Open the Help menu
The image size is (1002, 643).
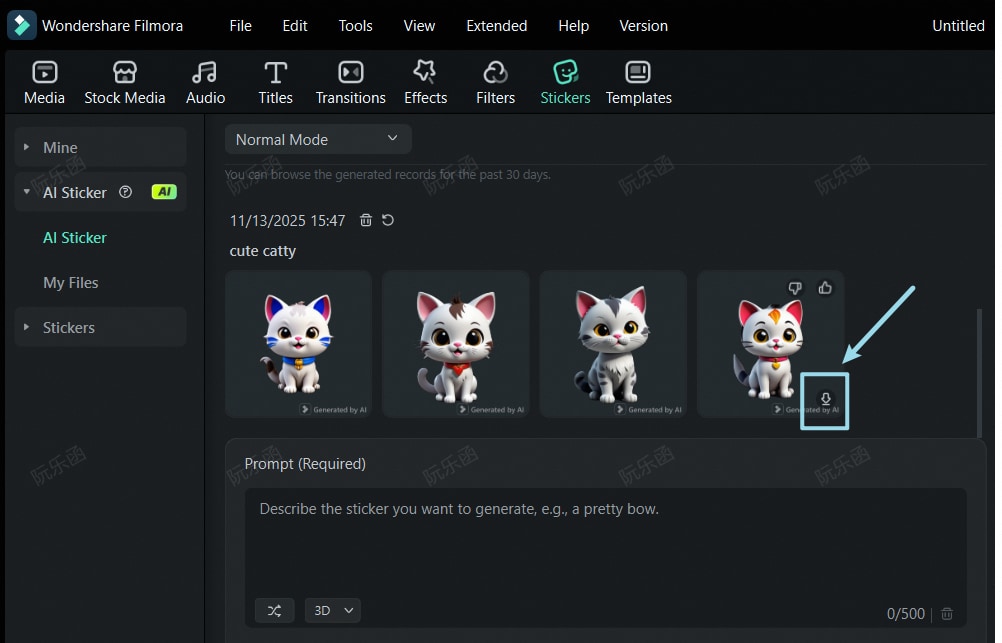point(573,26)
